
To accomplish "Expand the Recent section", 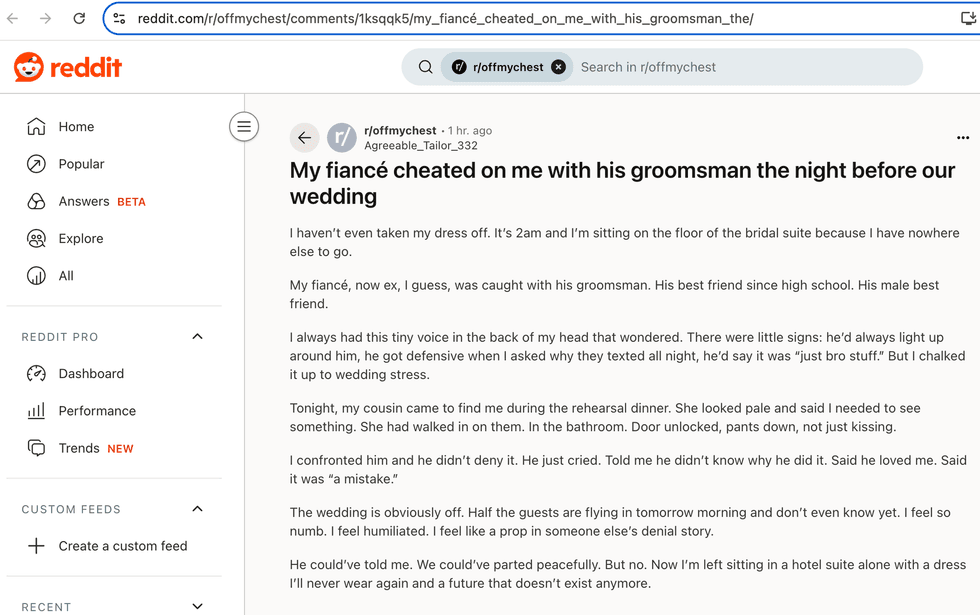I will [x=198, y=606].
